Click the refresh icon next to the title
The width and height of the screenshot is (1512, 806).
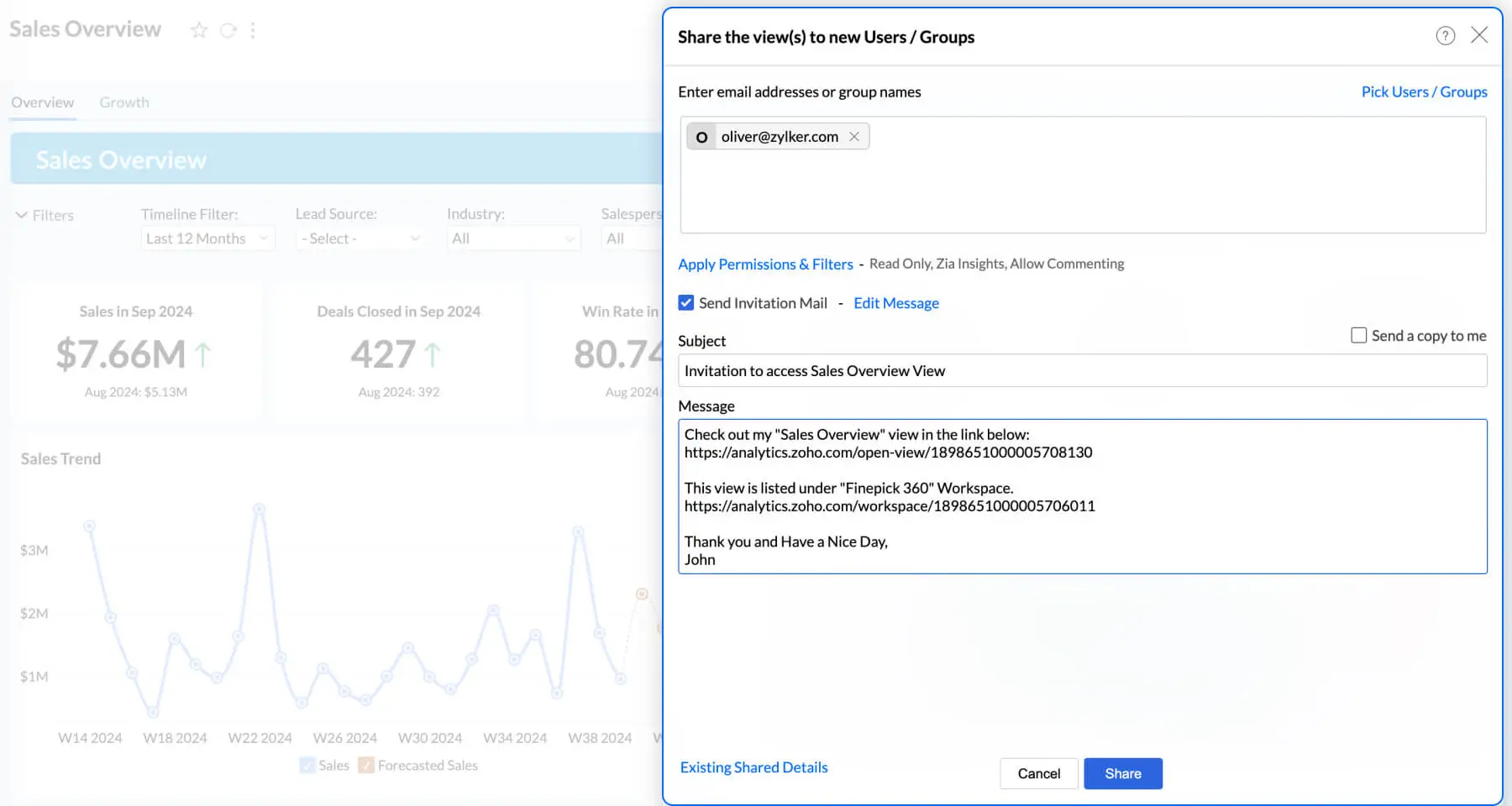pyautogui.click(x=228, y=30)
